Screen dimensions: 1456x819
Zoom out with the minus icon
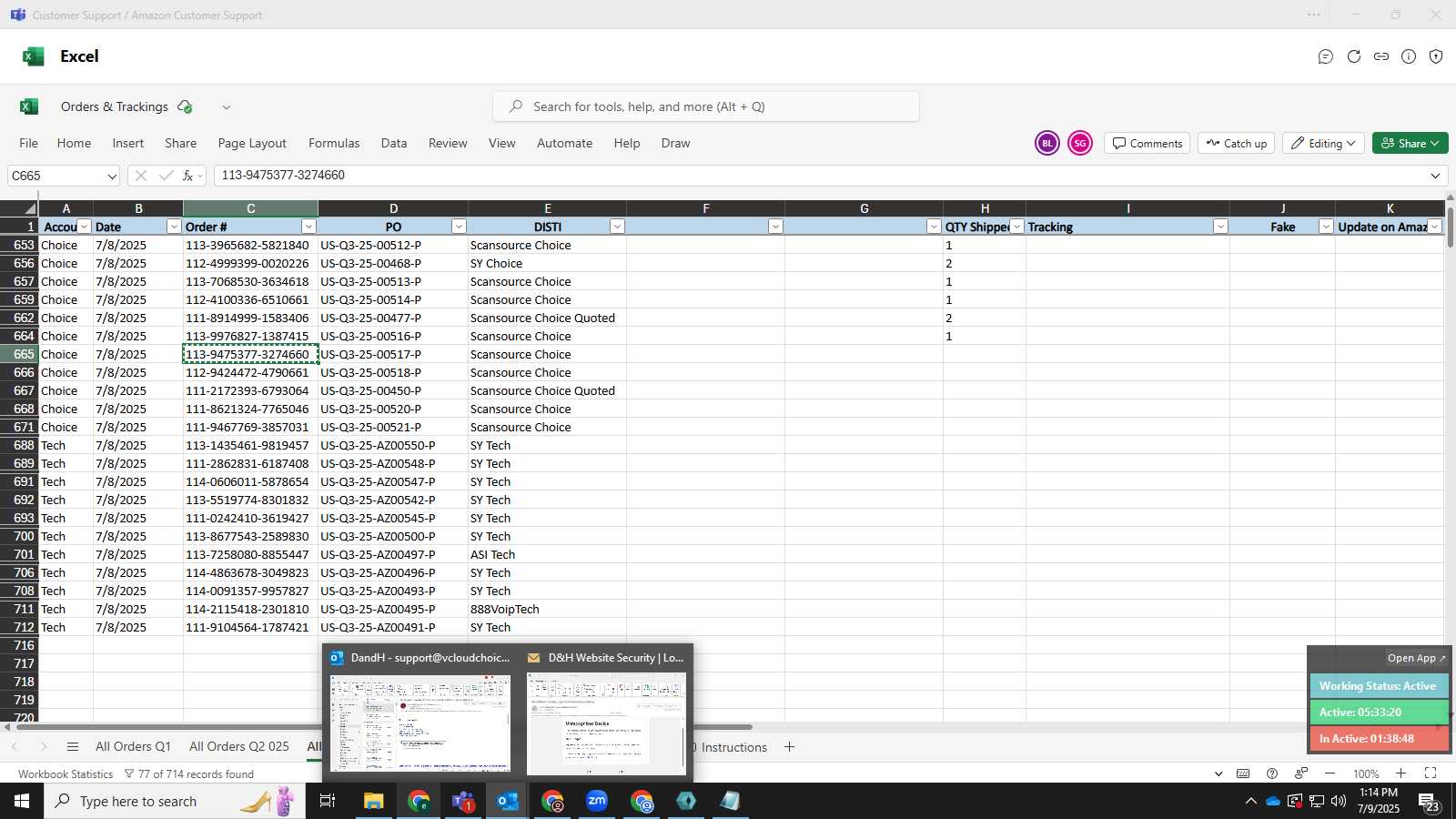tap(1330, 773)
